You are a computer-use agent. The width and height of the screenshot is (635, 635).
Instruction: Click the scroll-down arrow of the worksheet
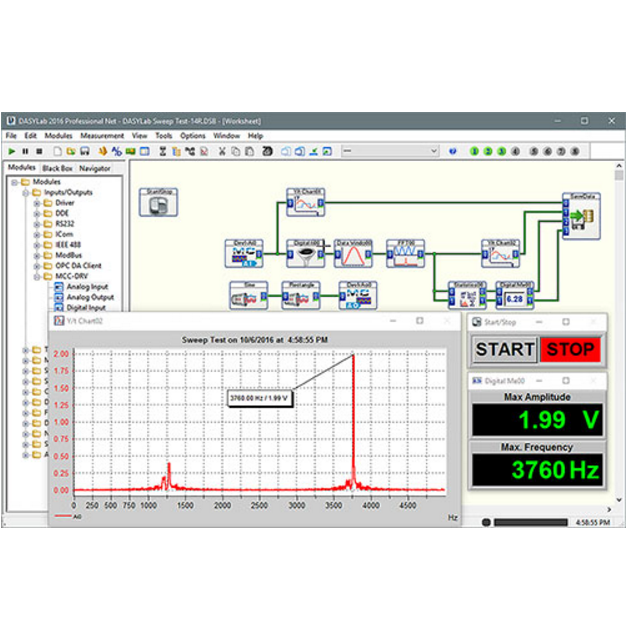pos(619,499)
